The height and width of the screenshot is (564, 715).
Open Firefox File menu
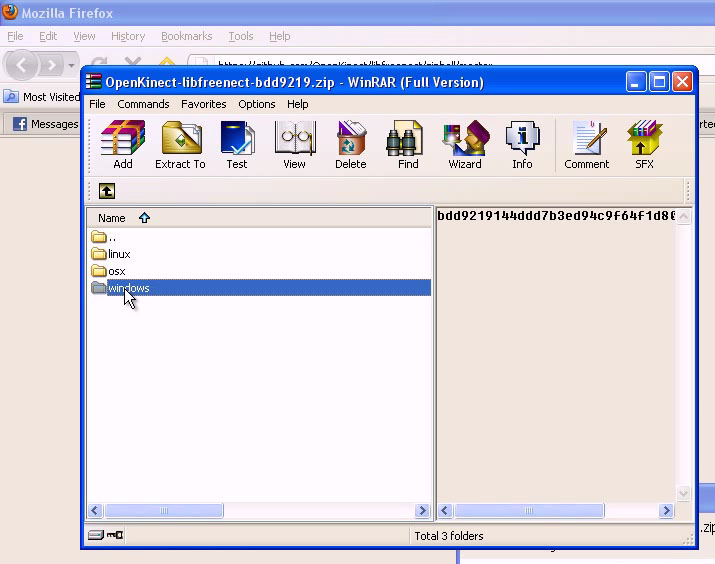[x=15, y=36]
